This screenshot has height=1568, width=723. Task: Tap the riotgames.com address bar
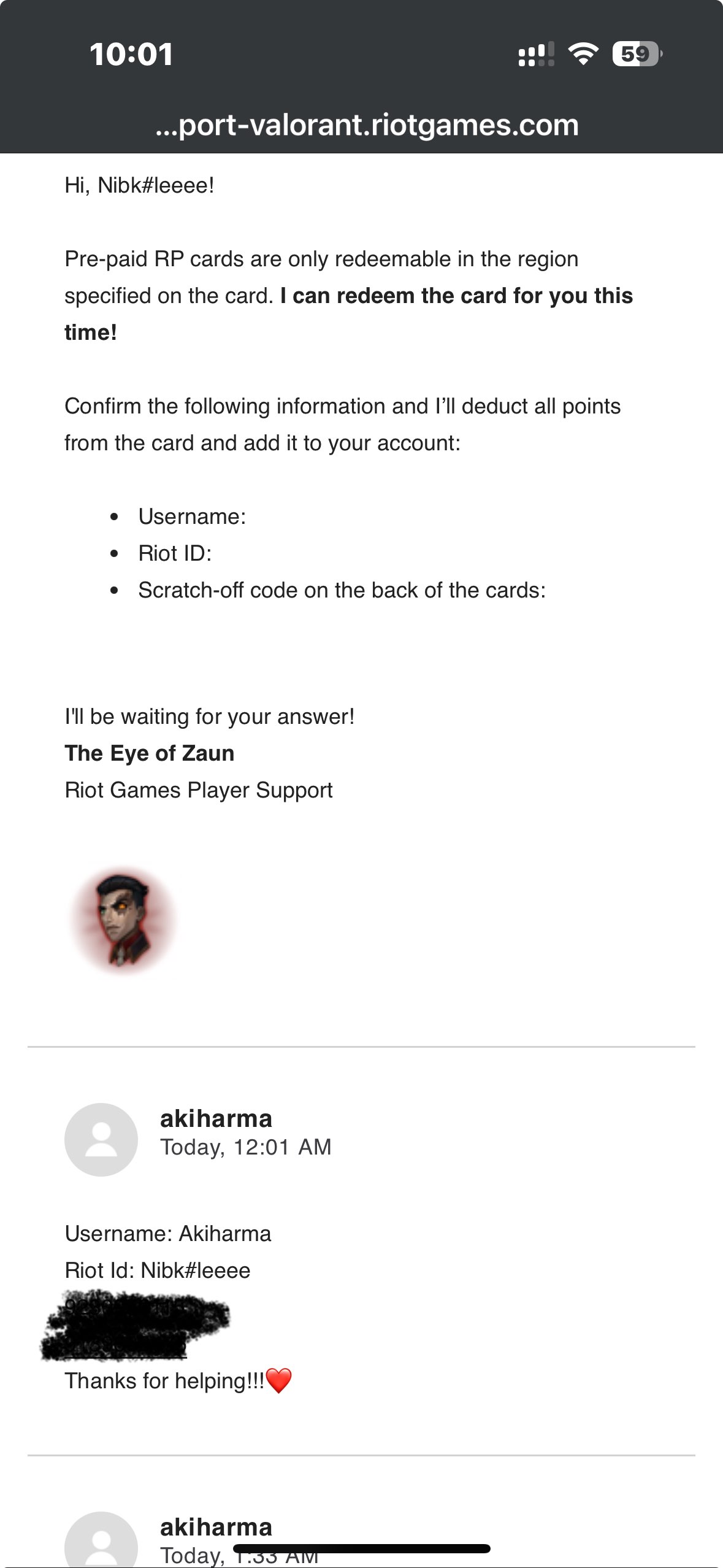click(x=367, y=125)
